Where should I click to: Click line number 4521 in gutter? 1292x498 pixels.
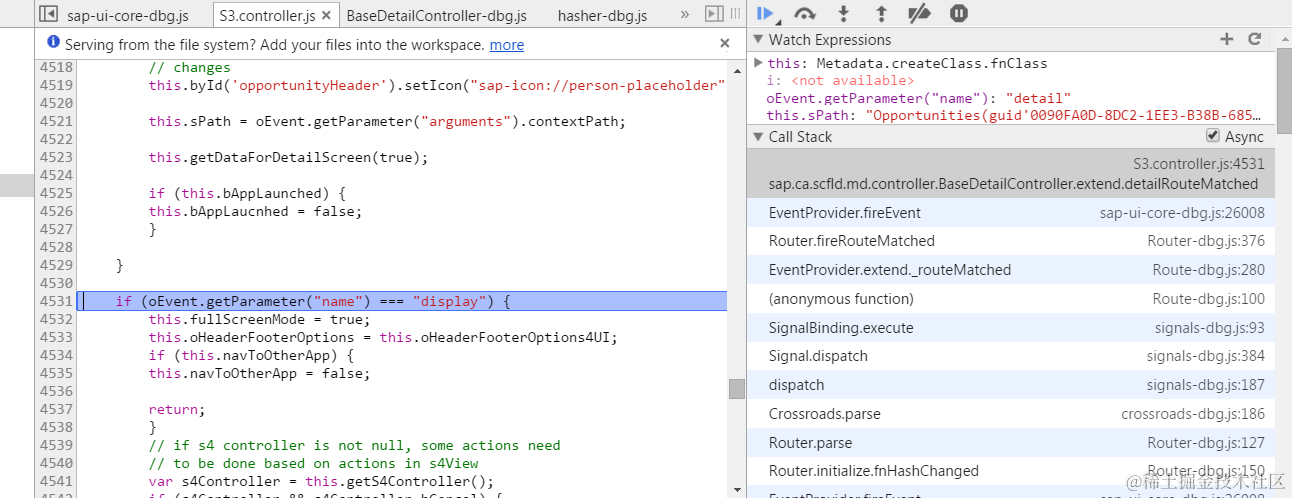56,121
